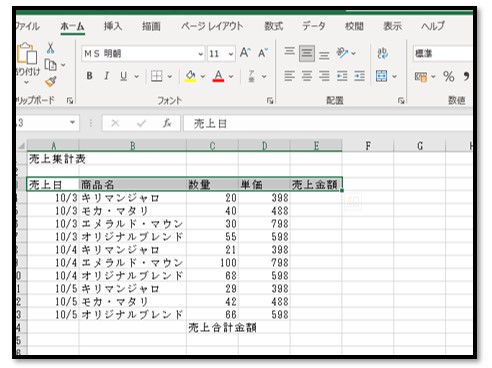Select the center align button
Screen dimensions: 492x368
click(307, 76)
